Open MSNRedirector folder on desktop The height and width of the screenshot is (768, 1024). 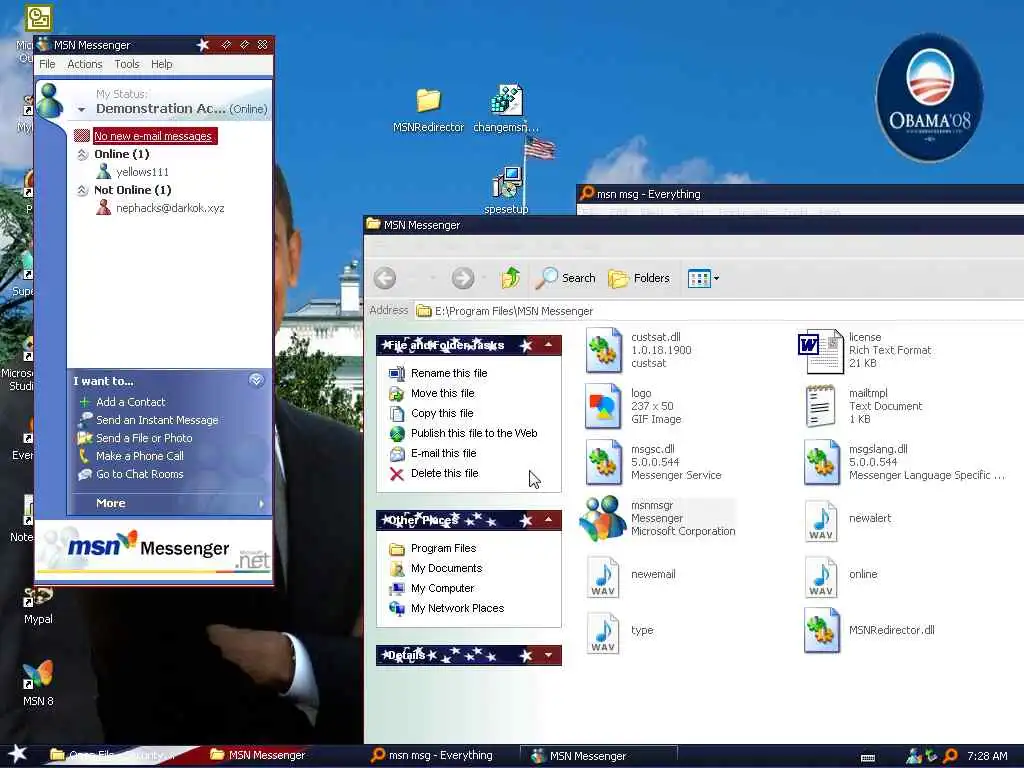pos(428,110)
